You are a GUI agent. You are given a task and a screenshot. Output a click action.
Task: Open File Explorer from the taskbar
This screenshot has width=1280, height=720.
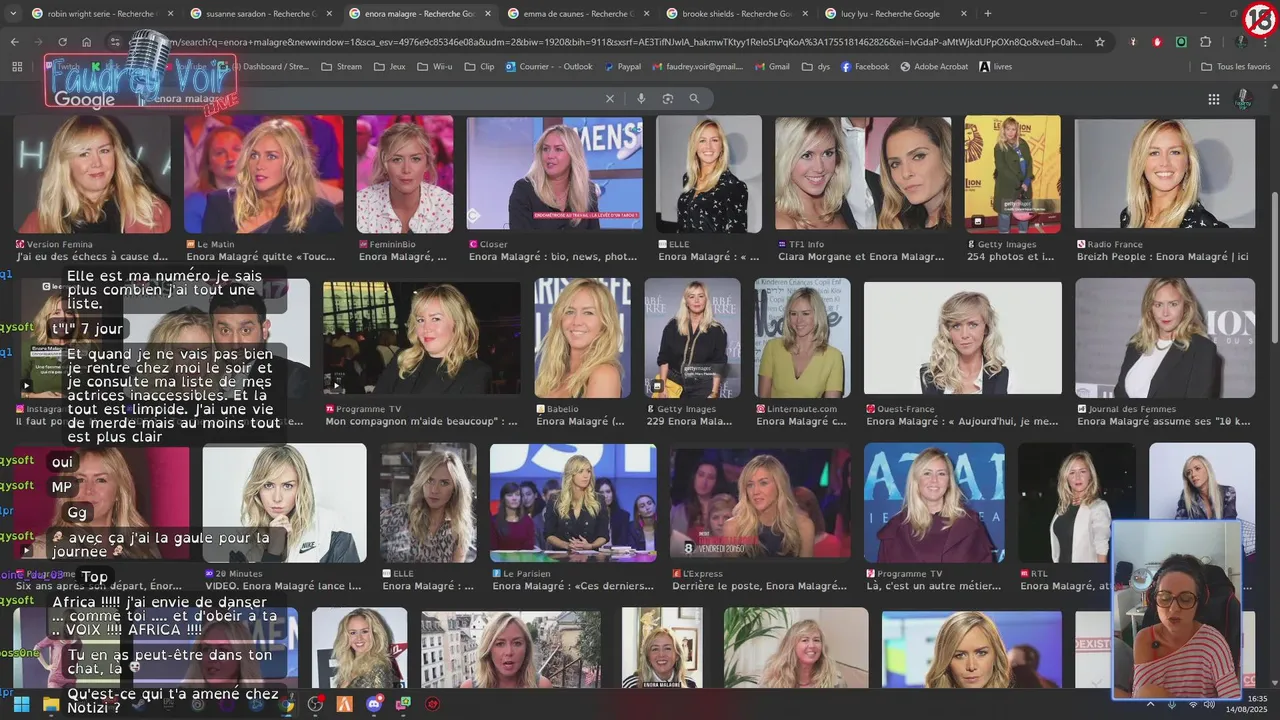(51, 704)
